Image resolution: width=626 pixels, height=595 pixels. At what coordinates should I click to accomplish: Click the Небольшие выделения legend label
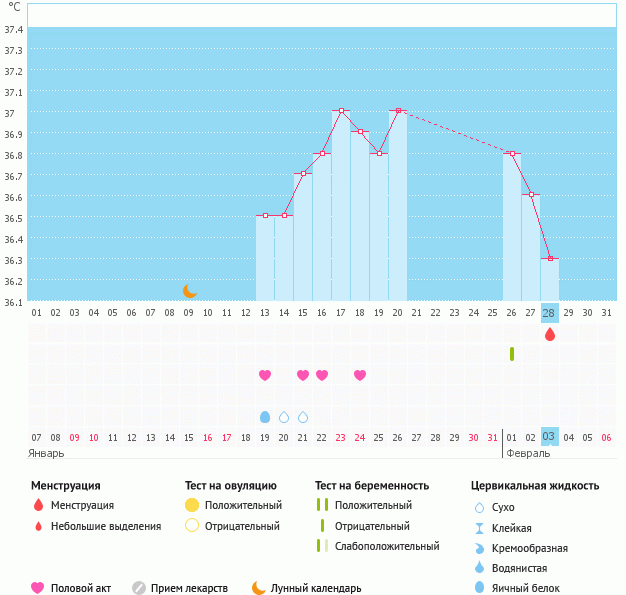click(x=105, y=526)
